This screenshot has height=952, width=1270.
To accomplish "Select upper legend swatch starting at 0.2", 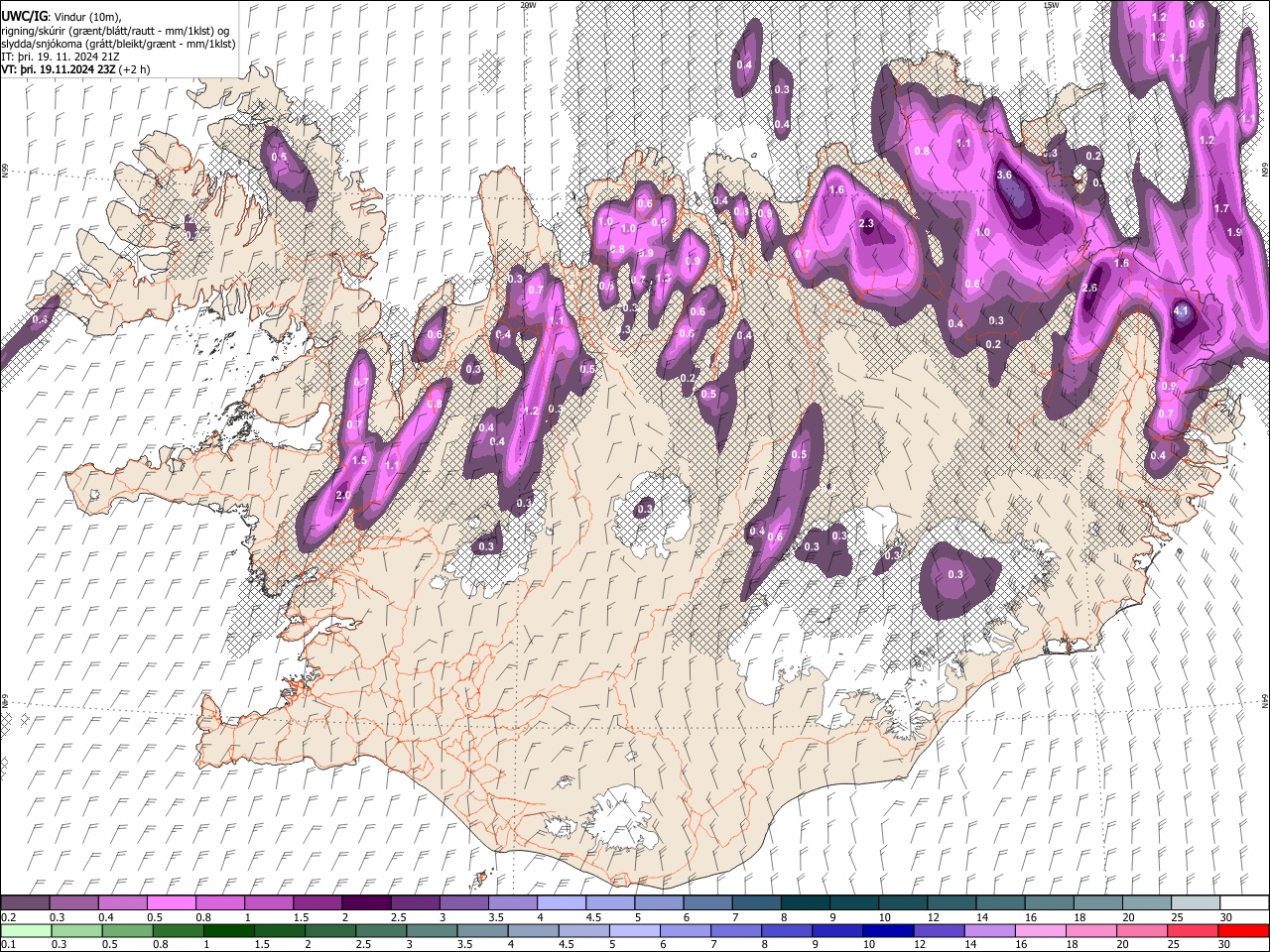I will 25,903.
